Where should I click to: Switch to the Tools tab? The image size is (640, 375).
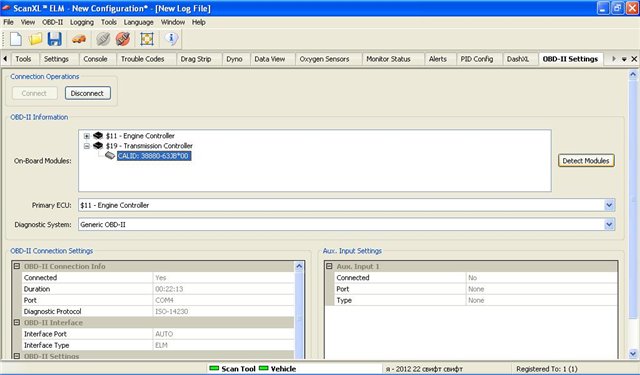coord(23,59)
